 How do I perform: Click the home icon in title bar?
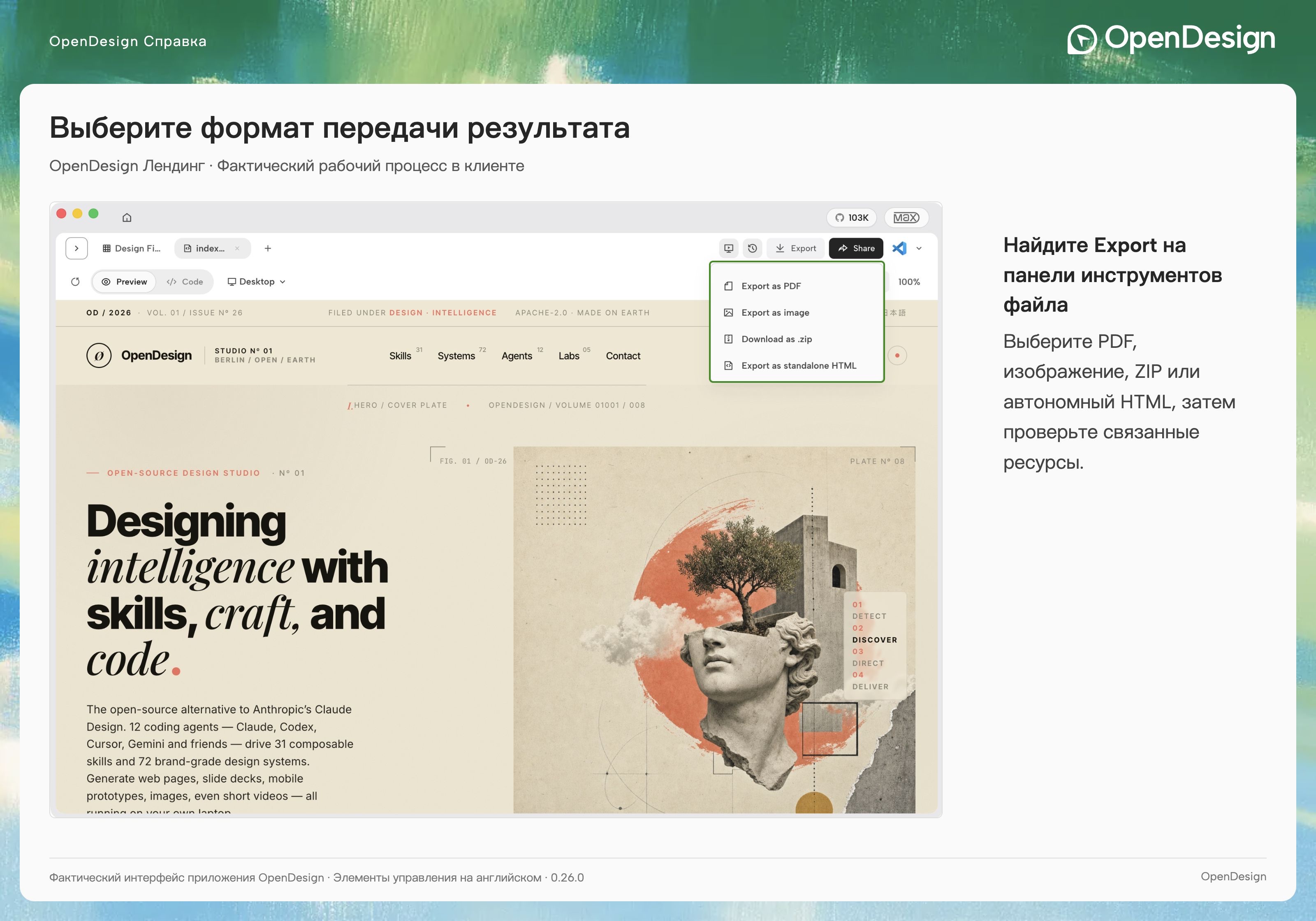click(127, 217)
